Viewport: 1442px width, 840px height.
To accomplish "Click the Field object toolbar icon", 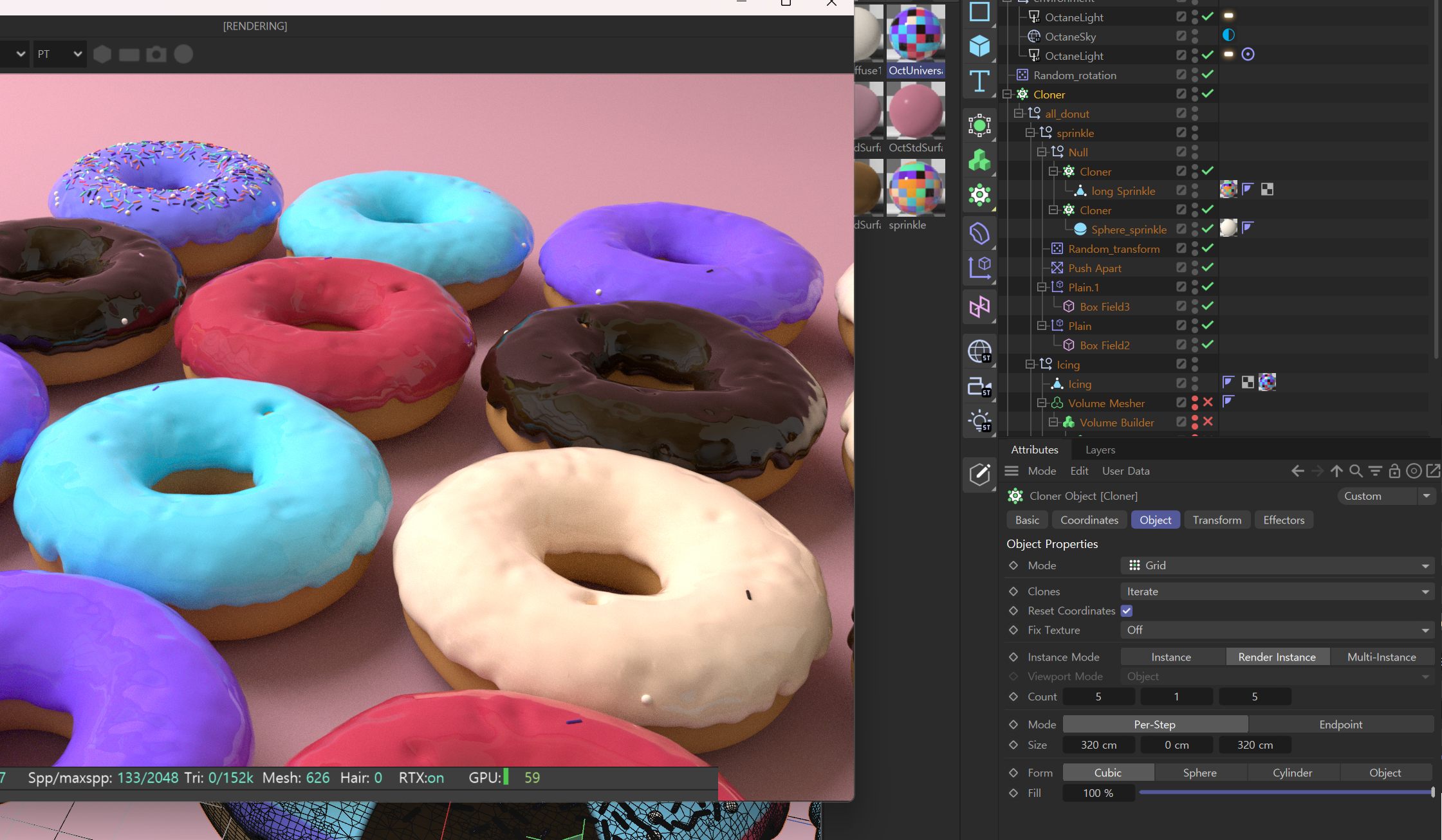I will pos(979,268).
